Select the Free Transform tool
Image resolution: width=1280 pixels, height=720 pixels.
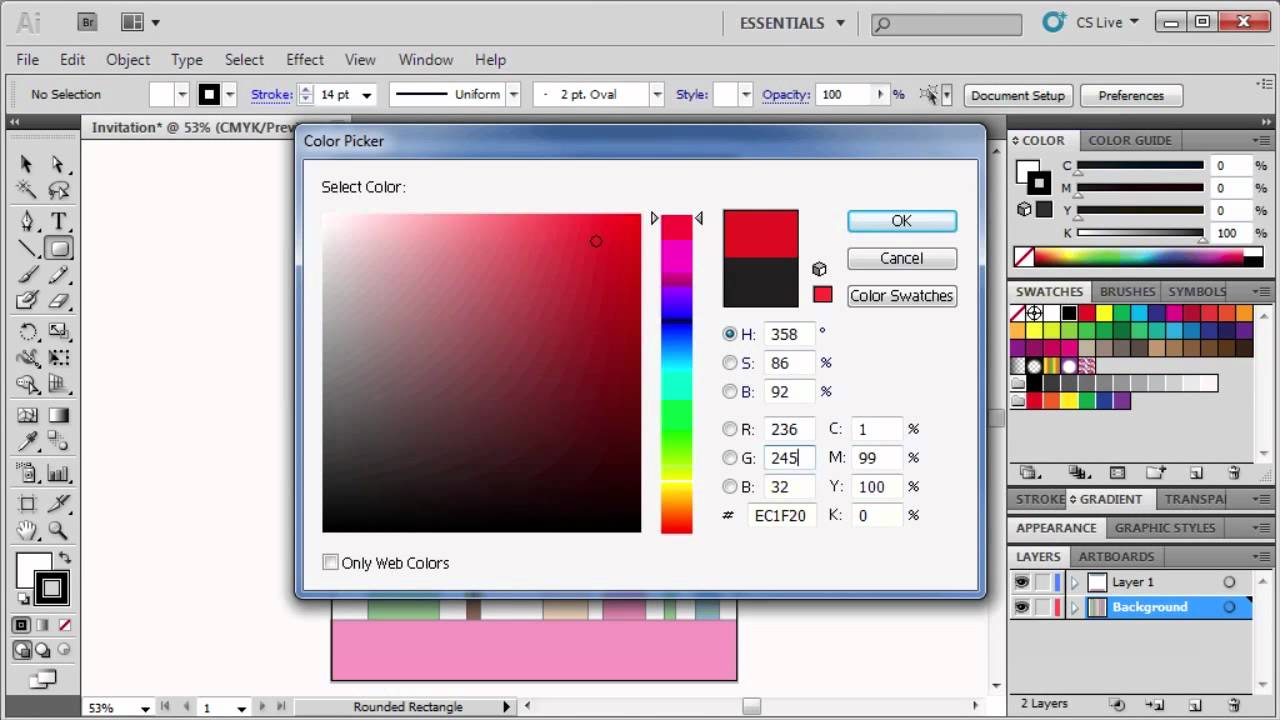click(x=58, y=357)
